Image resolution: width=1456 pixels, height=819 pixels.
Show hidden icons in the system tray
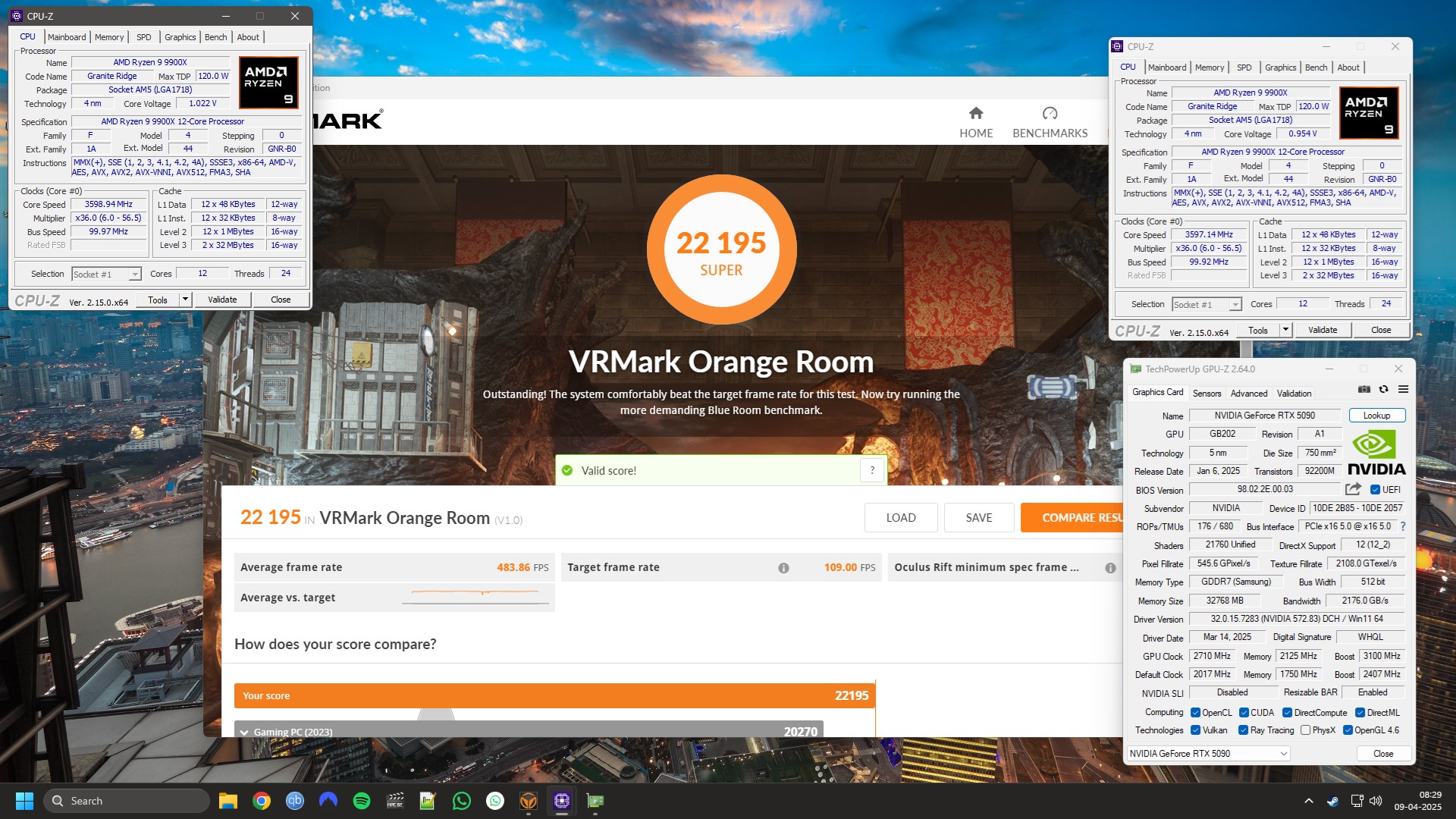pyautogui.click(x=1308, y=801)
